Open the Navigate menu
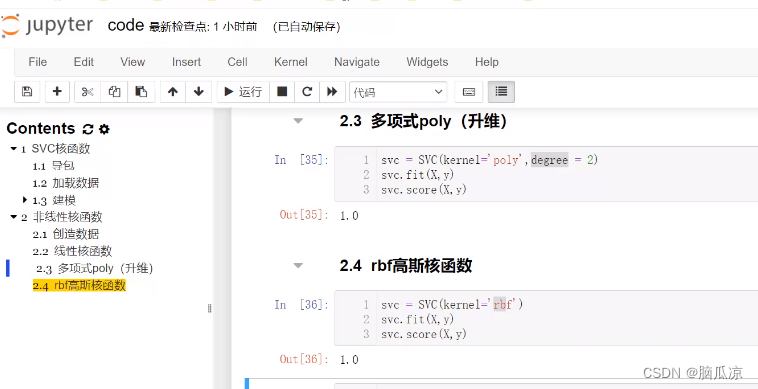Screen dimensions: 758x389 click(x=357, y=62)
